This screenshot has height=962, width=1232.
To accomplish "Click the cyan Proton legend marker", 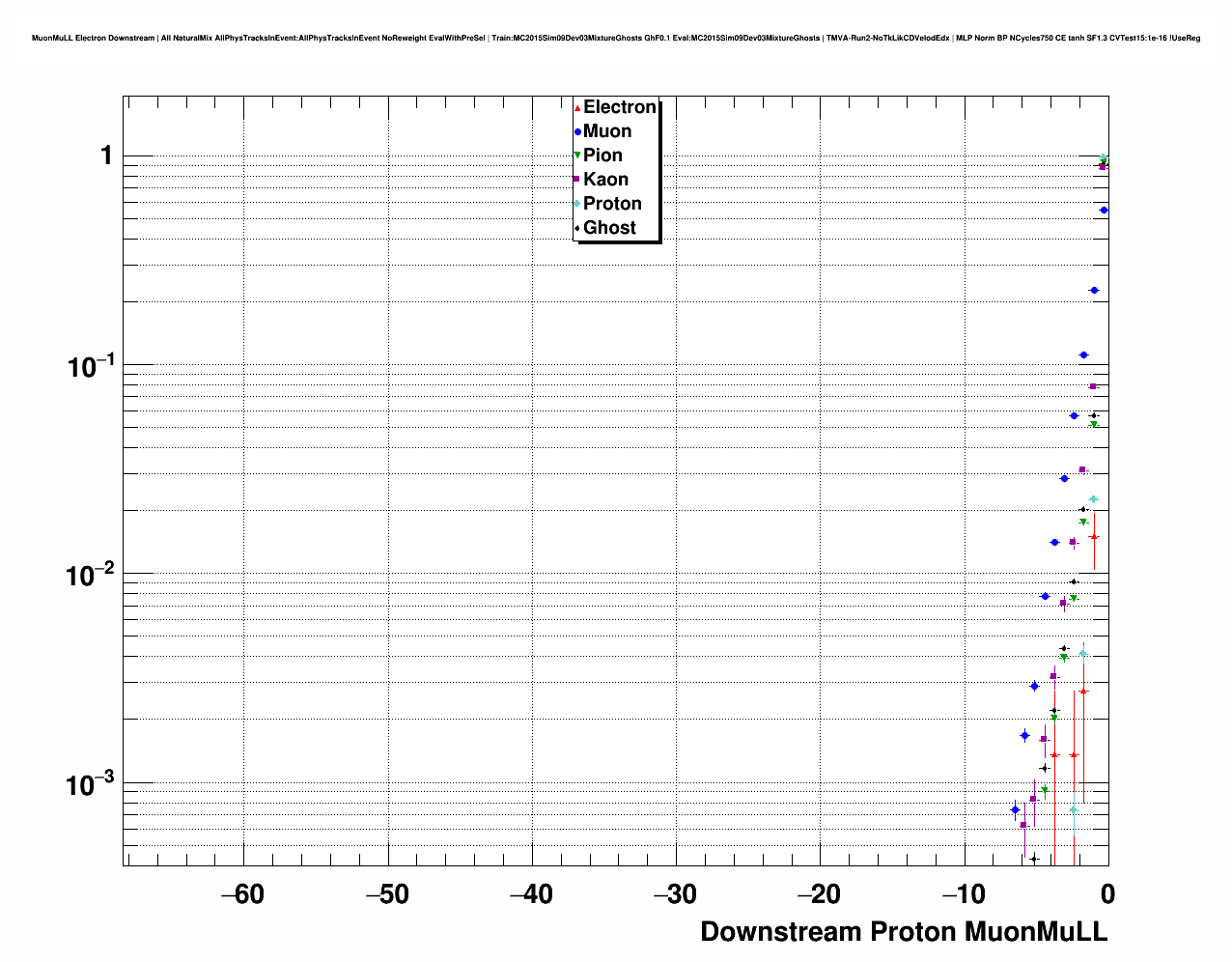I will coord(577,204).
